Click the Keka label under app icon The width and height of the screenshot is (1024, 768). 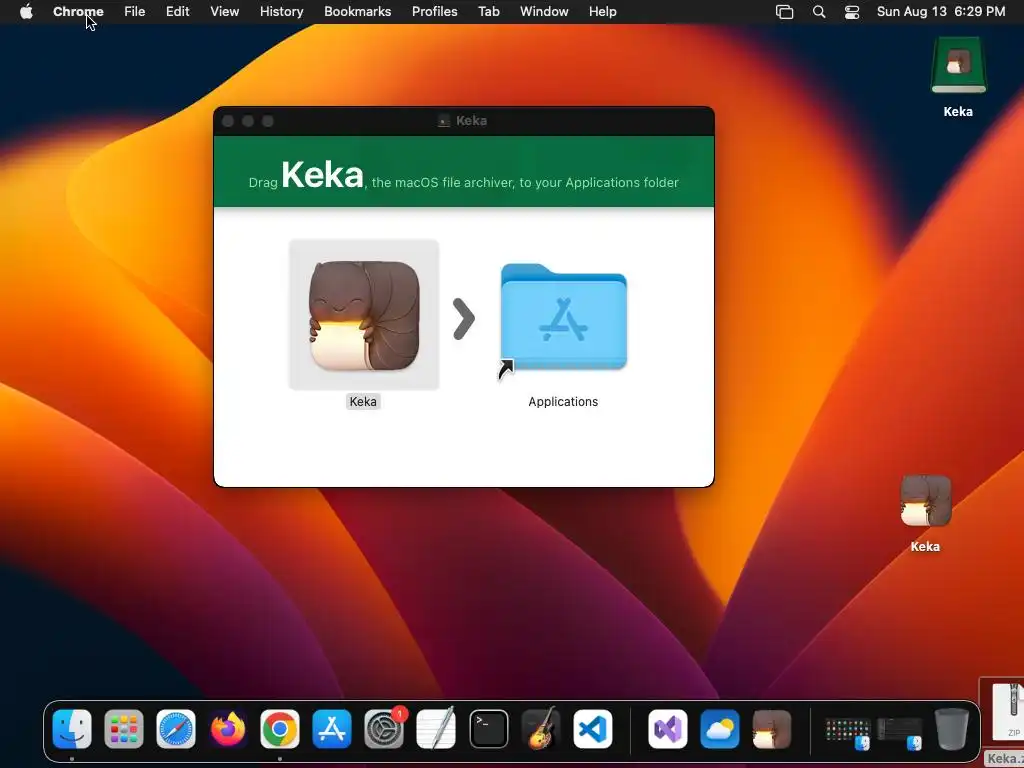(363, 402)
